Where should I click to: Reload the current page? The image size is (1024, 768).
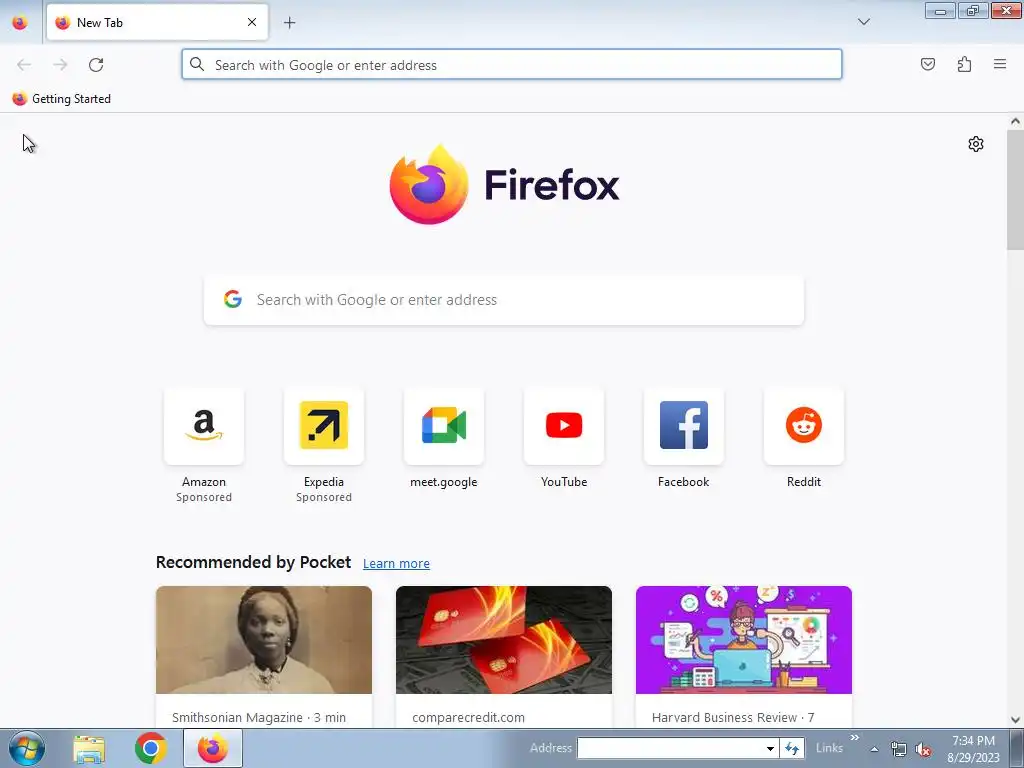tap(96, 65)
